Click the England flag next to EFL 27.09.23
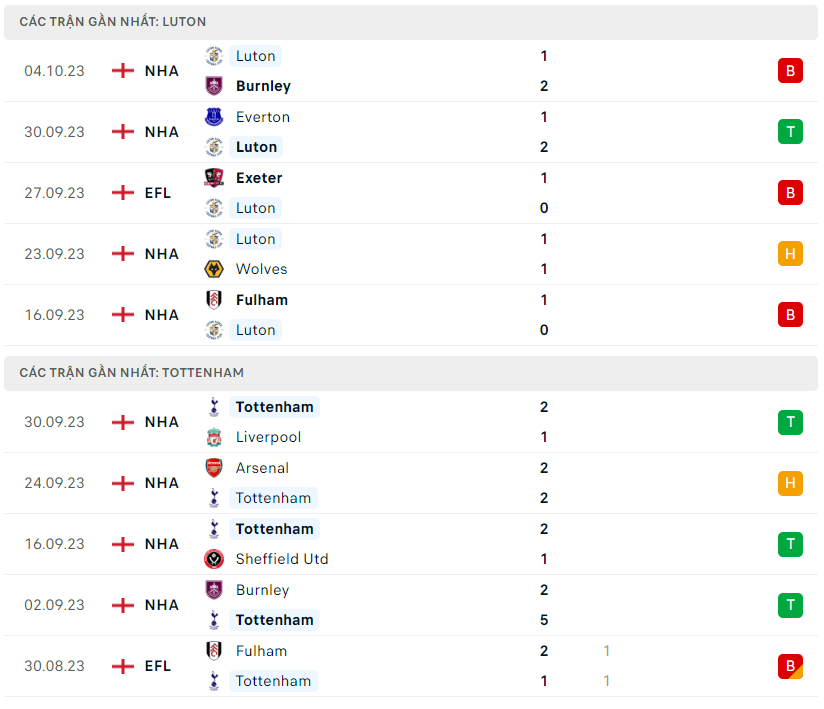This screenshot has width=824, height=709. 123,193
